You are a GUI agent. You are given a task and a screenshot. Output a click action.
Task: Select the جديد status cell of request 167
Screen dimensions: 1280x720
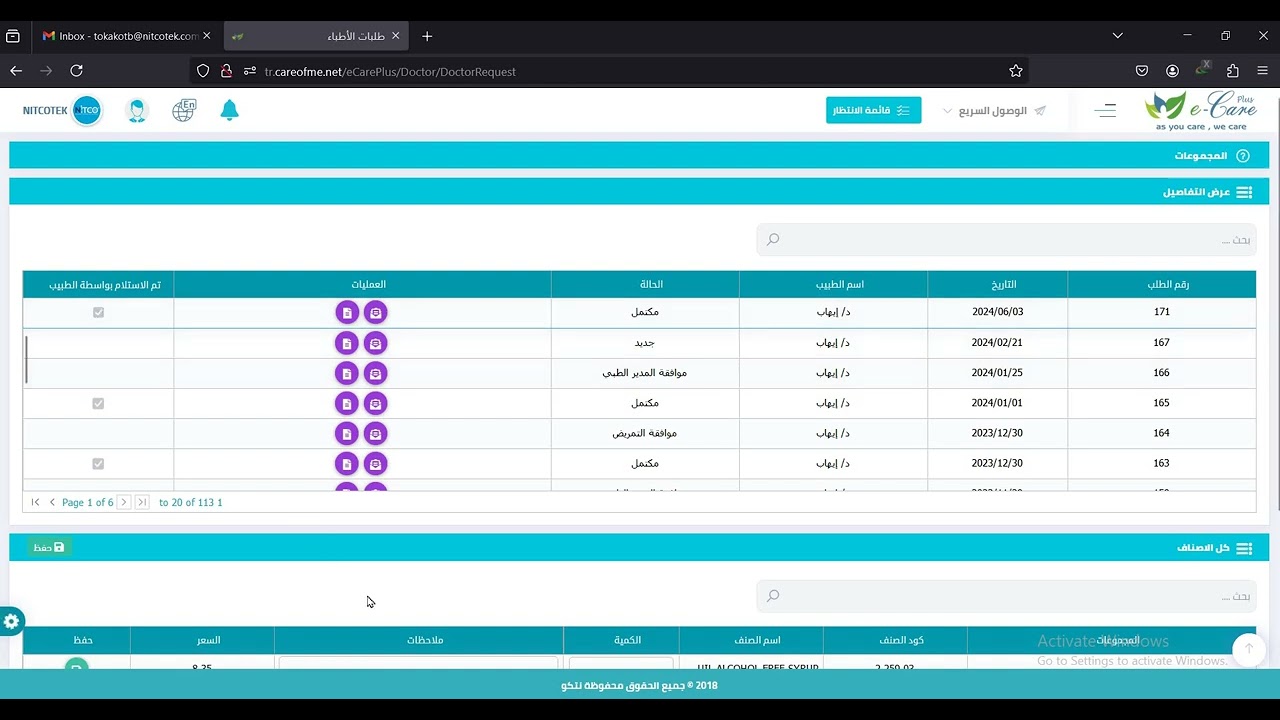[x=645, y=343]
